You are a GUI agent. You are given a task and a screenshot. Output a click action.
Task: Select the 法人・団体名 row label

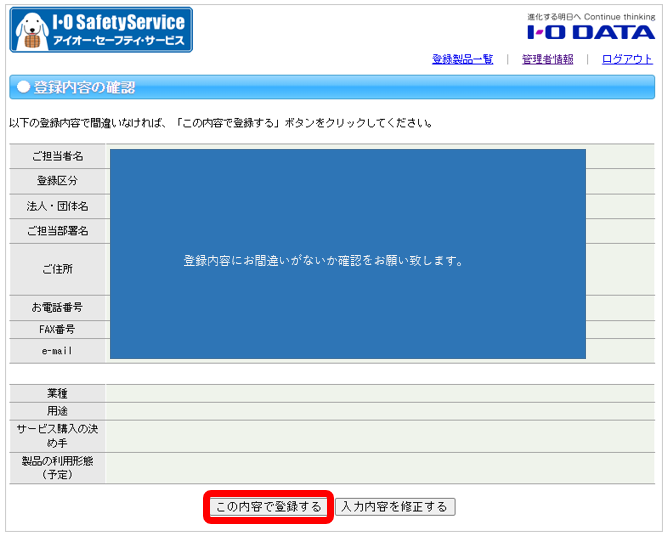[57, 206]
